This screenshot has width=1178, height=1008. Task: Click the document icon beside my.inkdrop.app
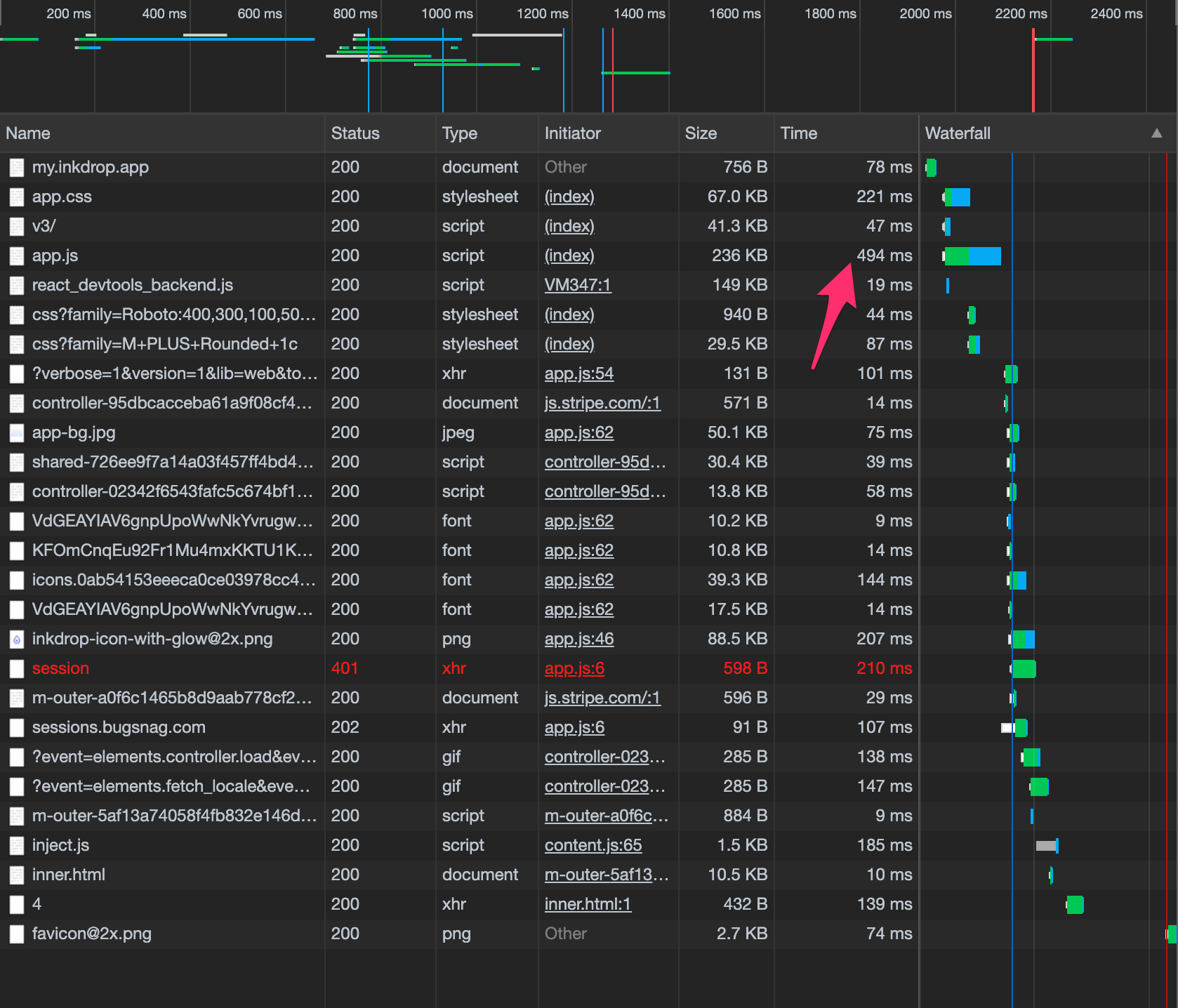coord(17,168)
